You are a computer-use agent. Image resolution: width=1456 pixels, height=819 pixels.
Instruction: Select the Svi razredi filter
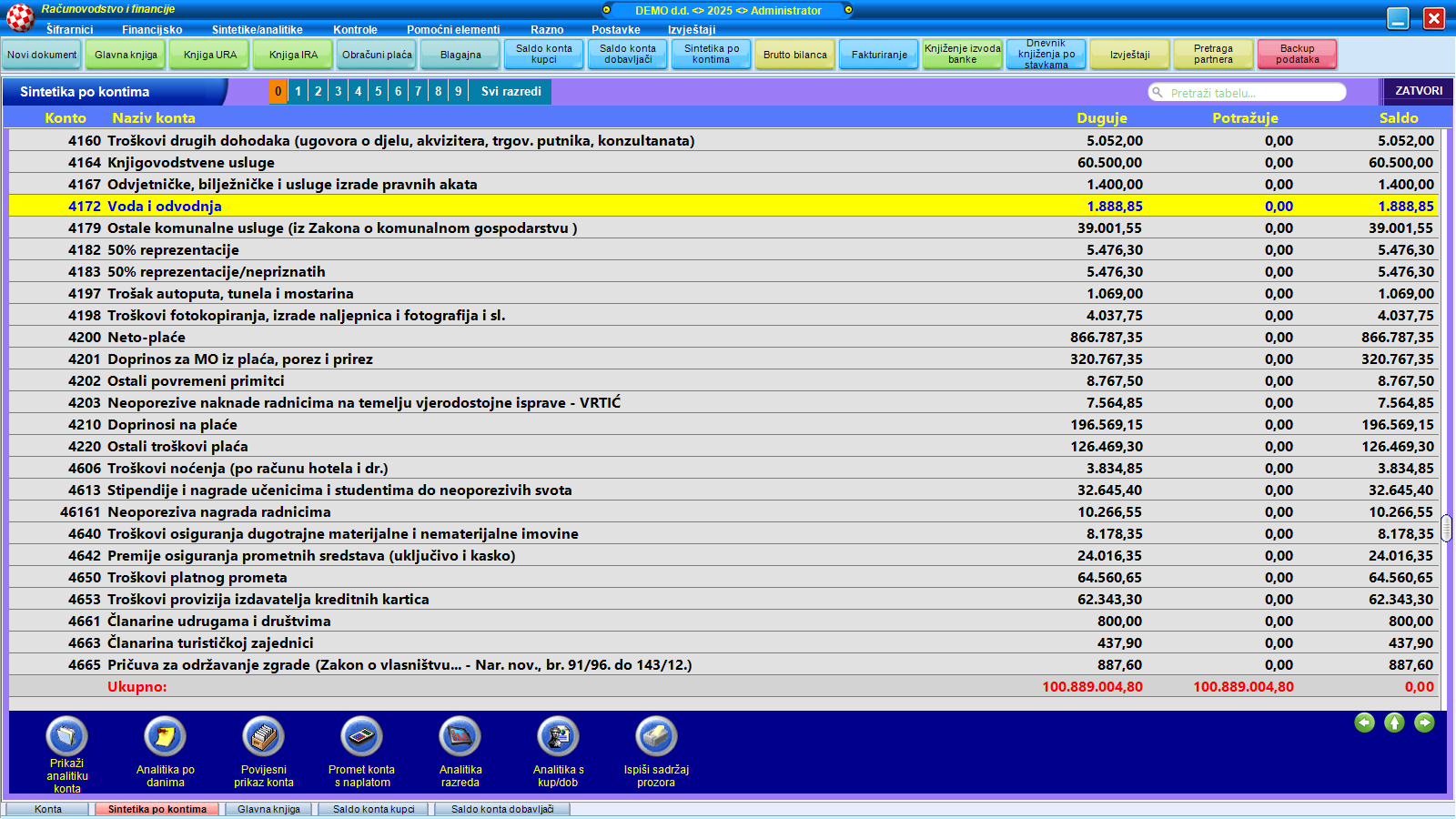point(511,92)
